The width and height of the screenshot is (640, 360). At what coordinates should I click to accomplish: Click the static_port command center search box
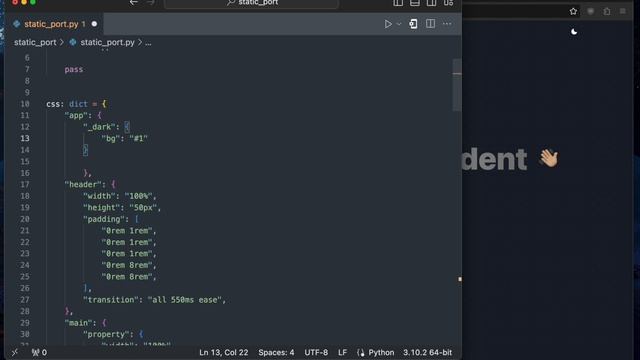(251, 3)
